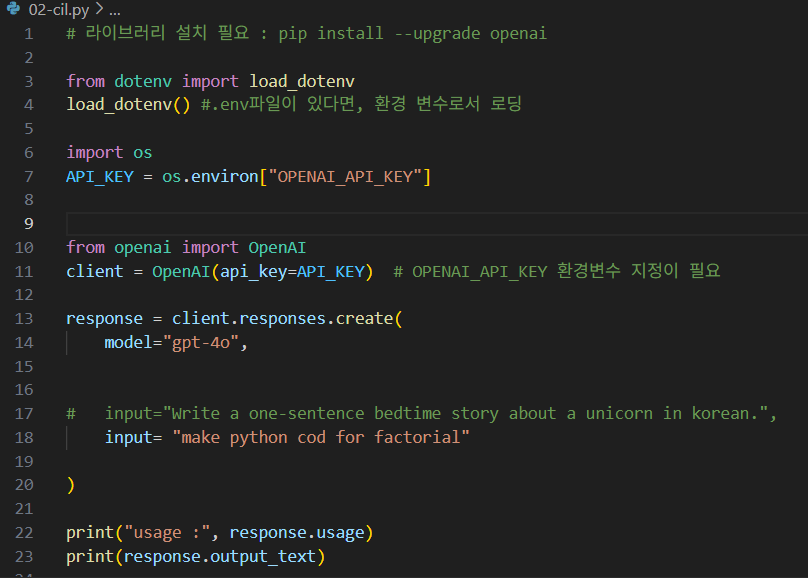Click line number 11 in gutter

pyautogui.click(x=24, y=271)
